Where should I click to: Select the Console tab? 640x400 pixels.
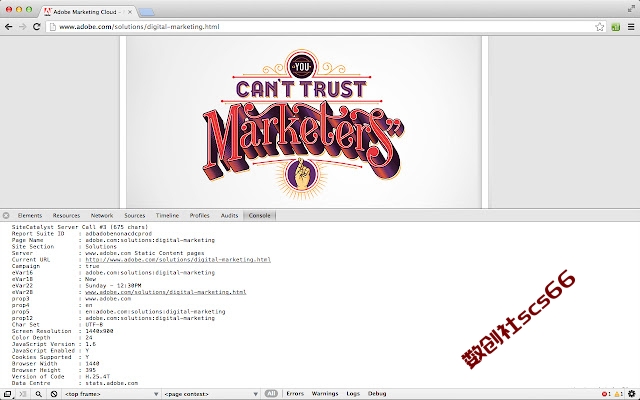[x=260, y=216]
